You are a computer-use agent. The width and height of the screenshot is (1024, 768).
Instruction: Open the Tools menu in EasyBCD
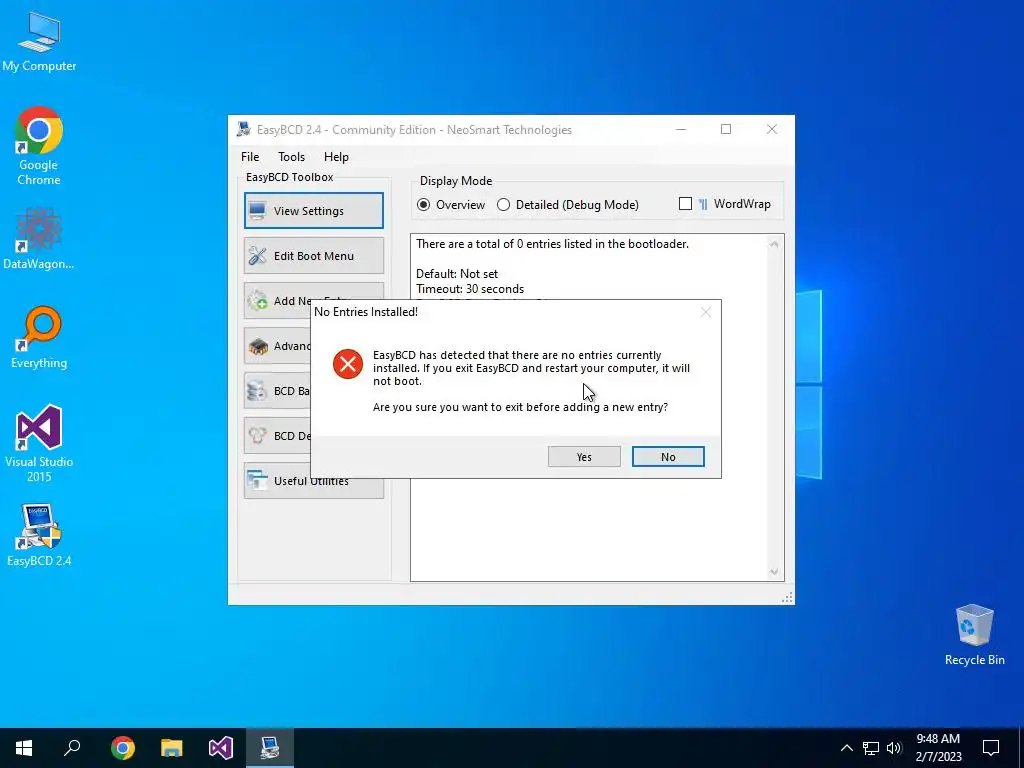click(291, 157)
